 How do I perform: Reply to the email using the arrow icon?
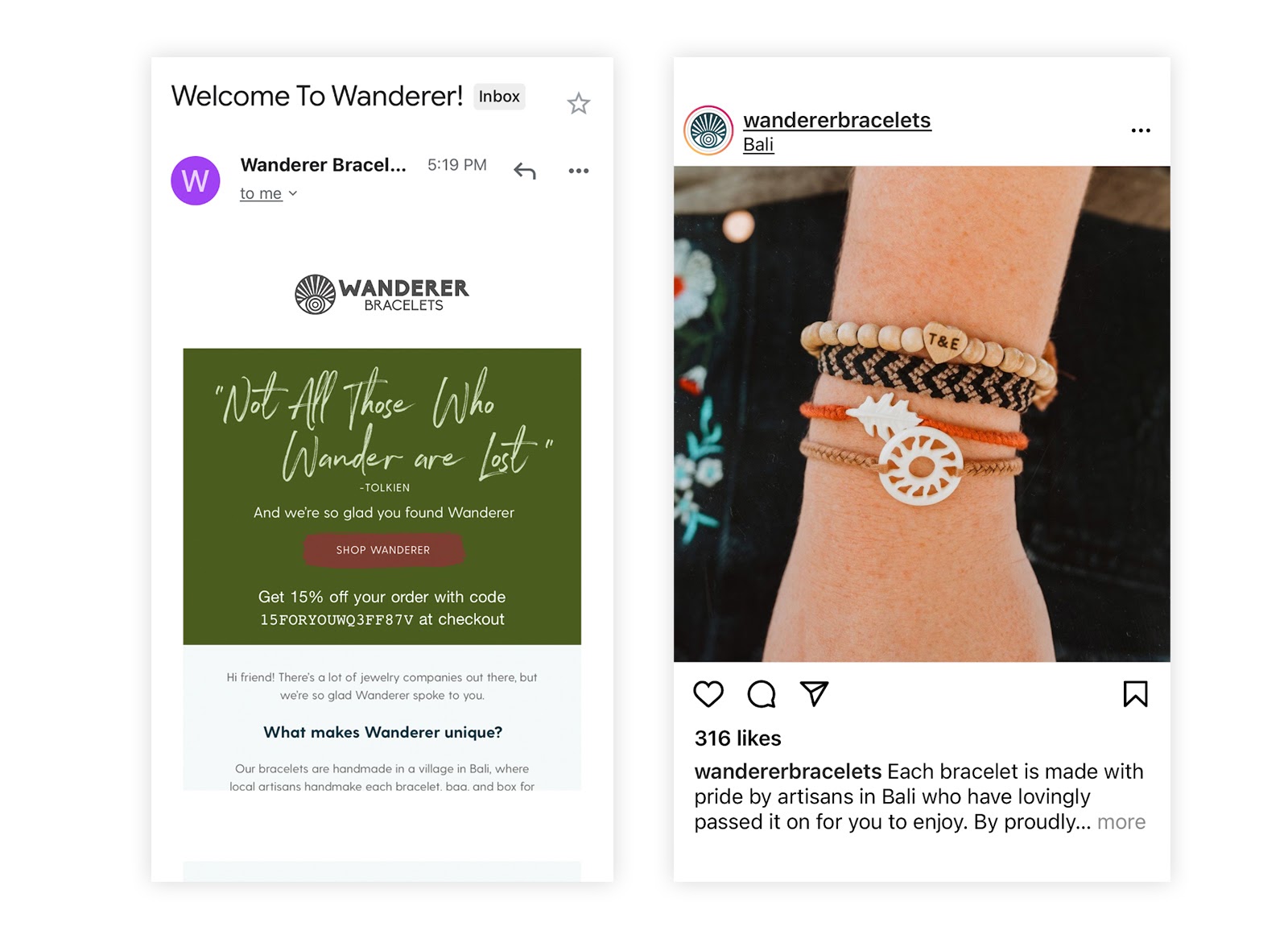click(525, 171)
